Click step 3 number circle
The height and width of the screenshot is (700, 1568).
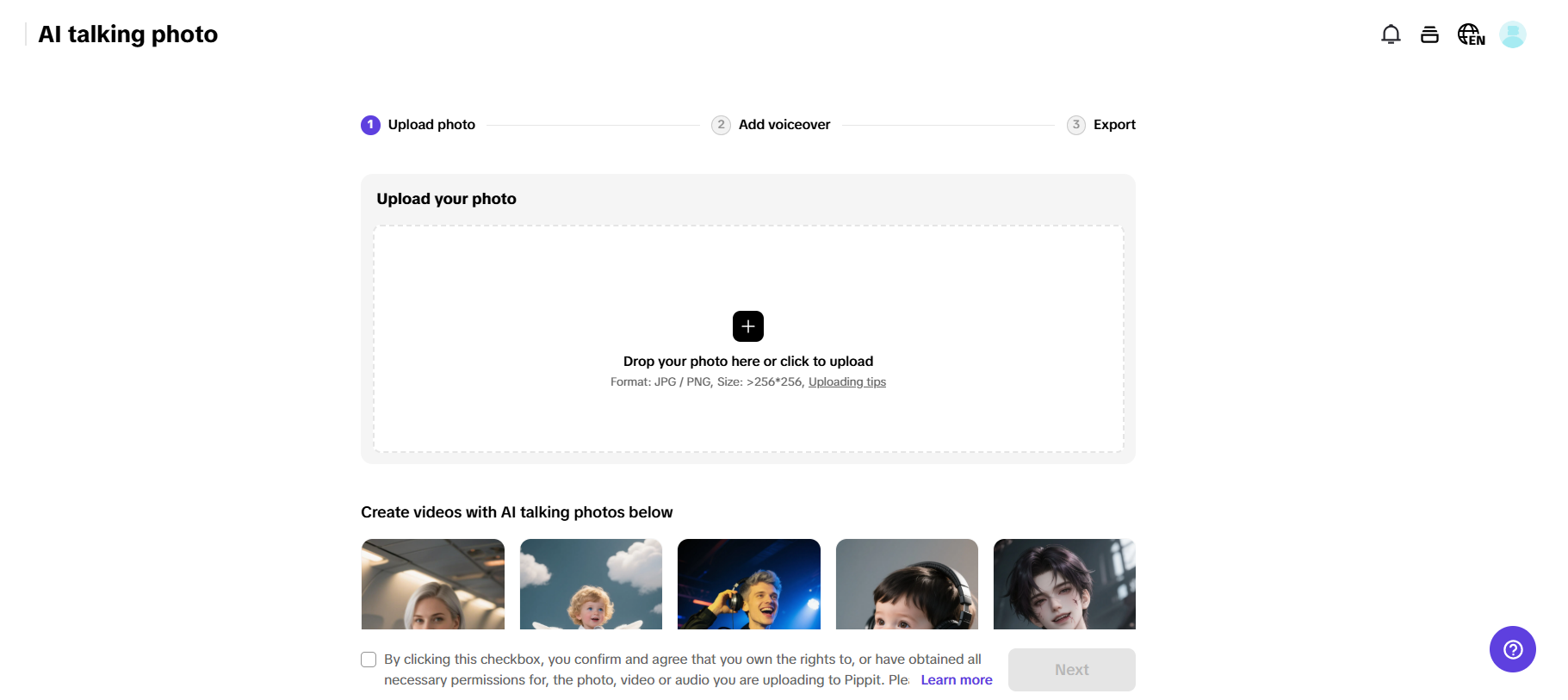(1075, 125)
